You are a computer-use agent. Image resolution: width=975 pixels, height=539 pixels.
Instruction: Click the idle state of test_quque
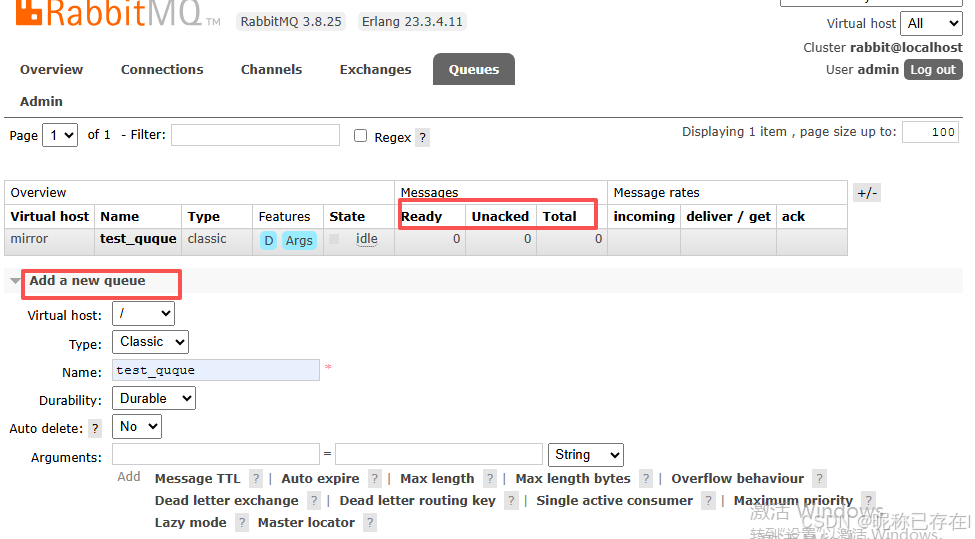[x=366, y=239]
